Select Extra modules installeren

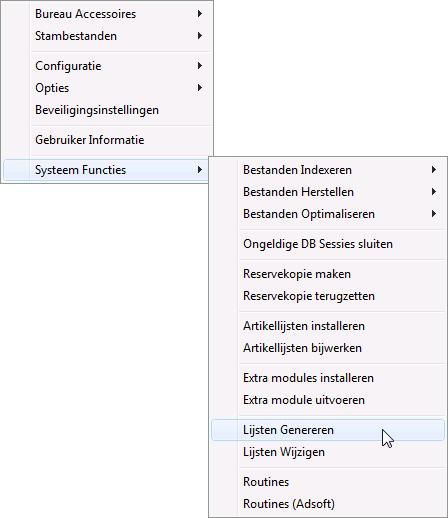(328, 378)
